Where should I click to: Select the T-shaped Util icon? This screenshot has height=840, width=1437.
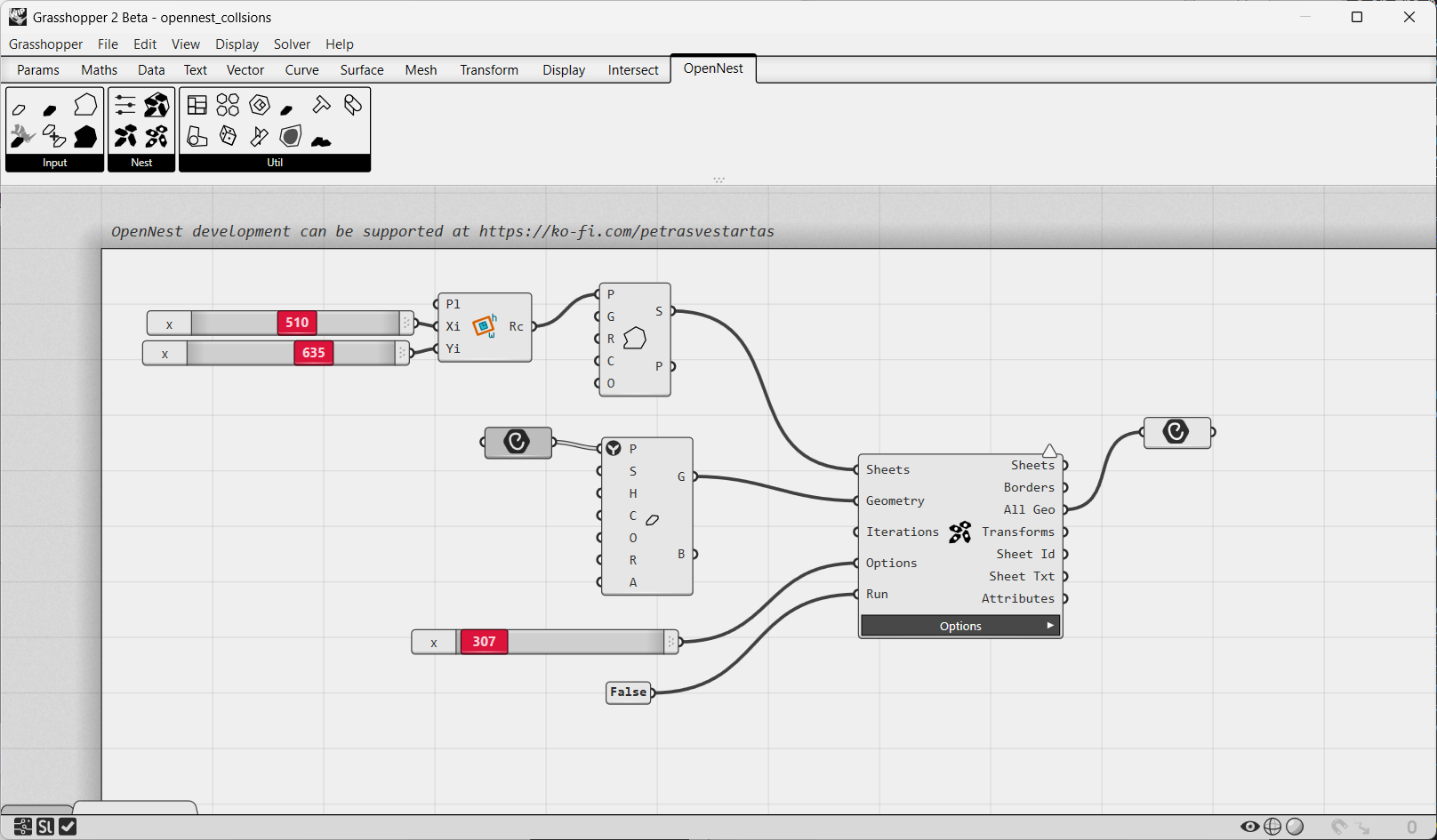click(x=322, y=105)
